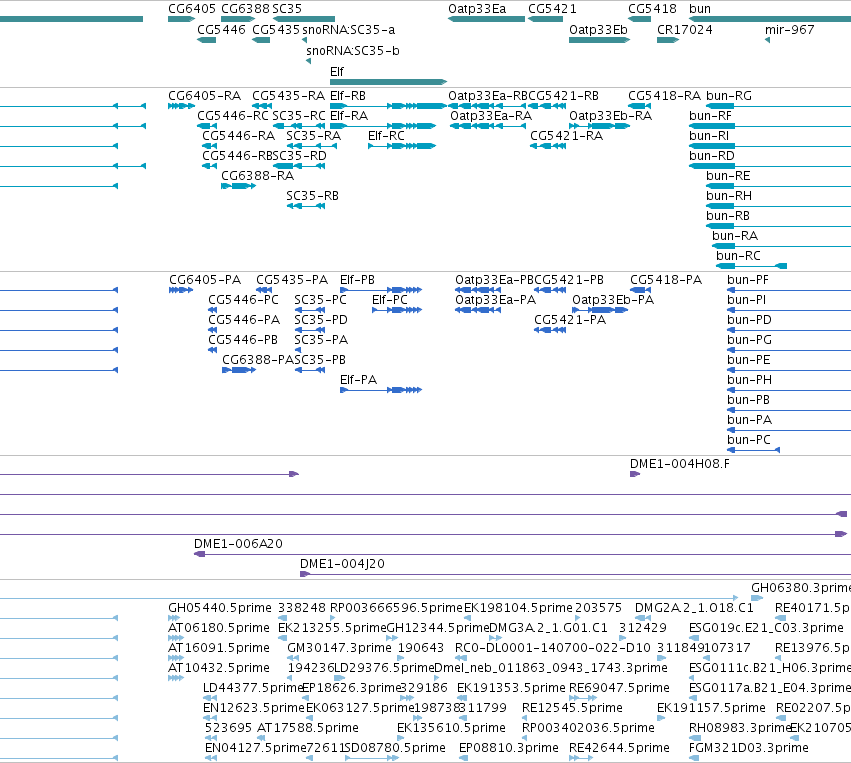The width and height of the screenshot is (851, 763).
Task: Click the LD44377.5prime EST label
Action: pyautogui.click(x=252, y=688)
